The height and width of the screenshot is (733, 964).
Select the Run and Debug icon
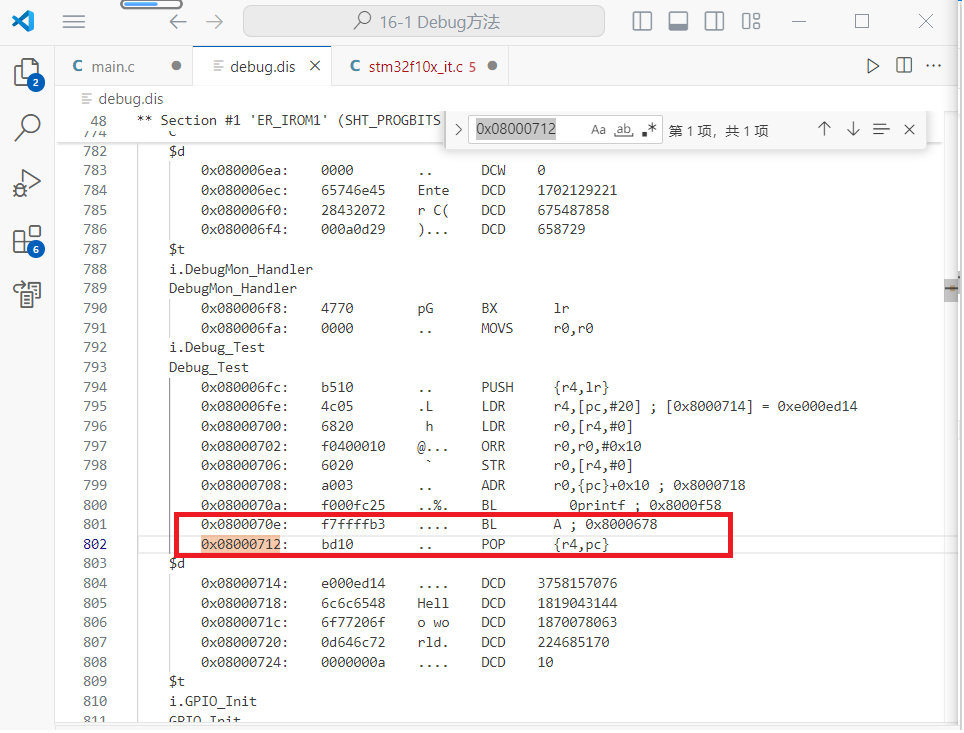(x=27, y=182)
